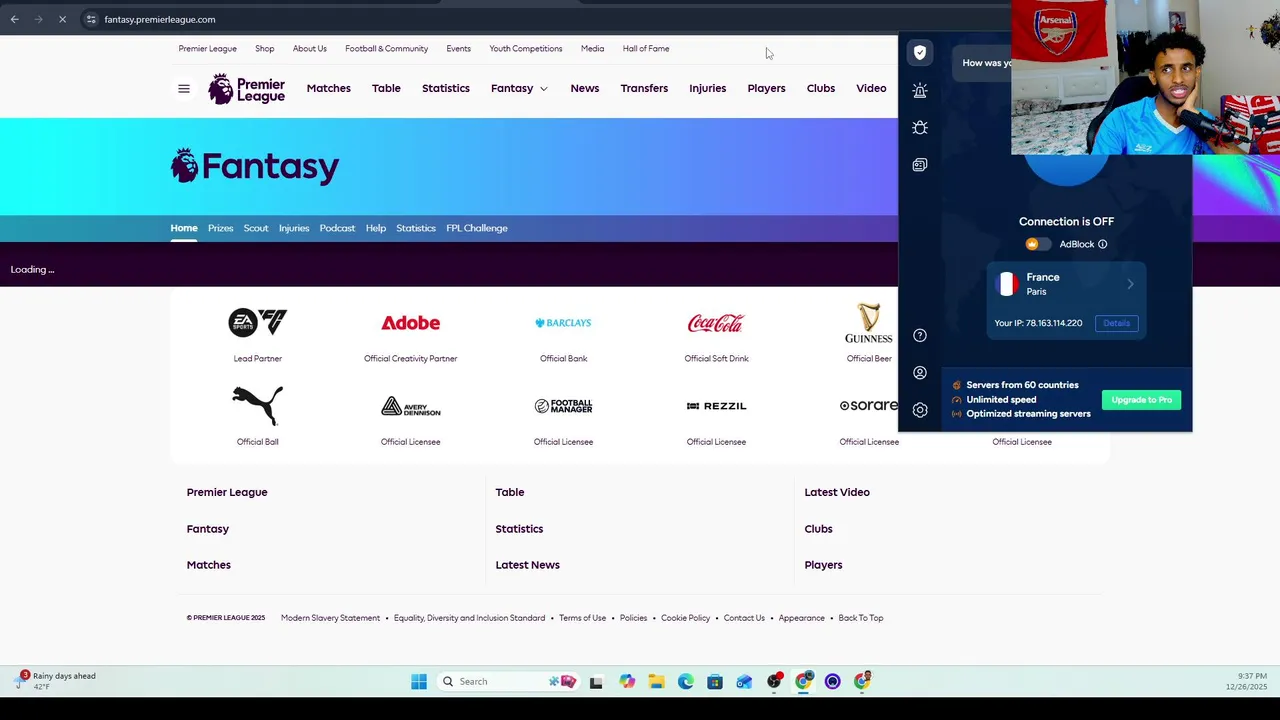Click the AdBlock info icon
1280x720 pixels.
tap(1103, 244)
